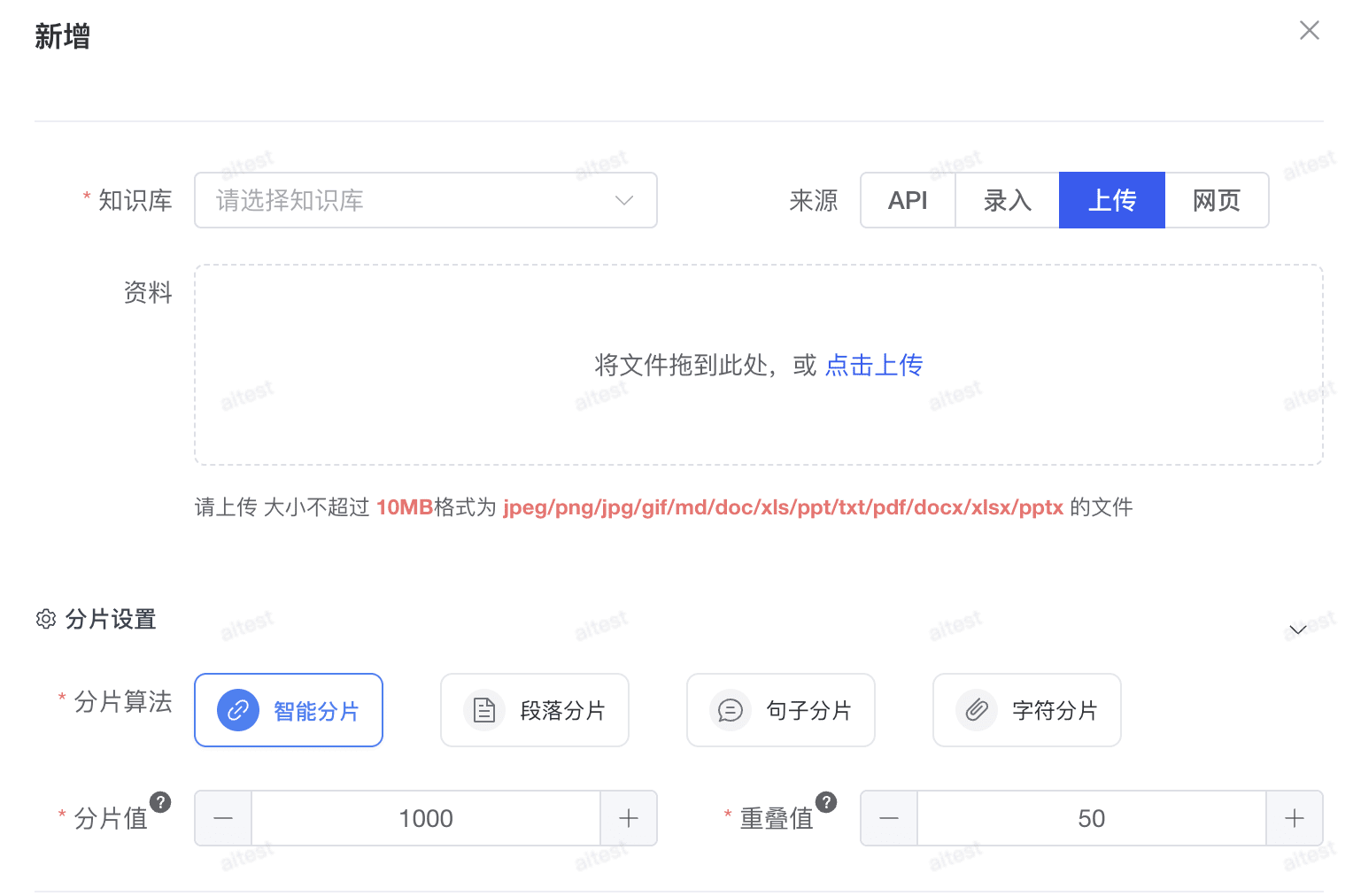Image resolution: width=1353 pixels, height=896 pixels.
Task: Click the 智能分片 link icon
Action: 238,710
